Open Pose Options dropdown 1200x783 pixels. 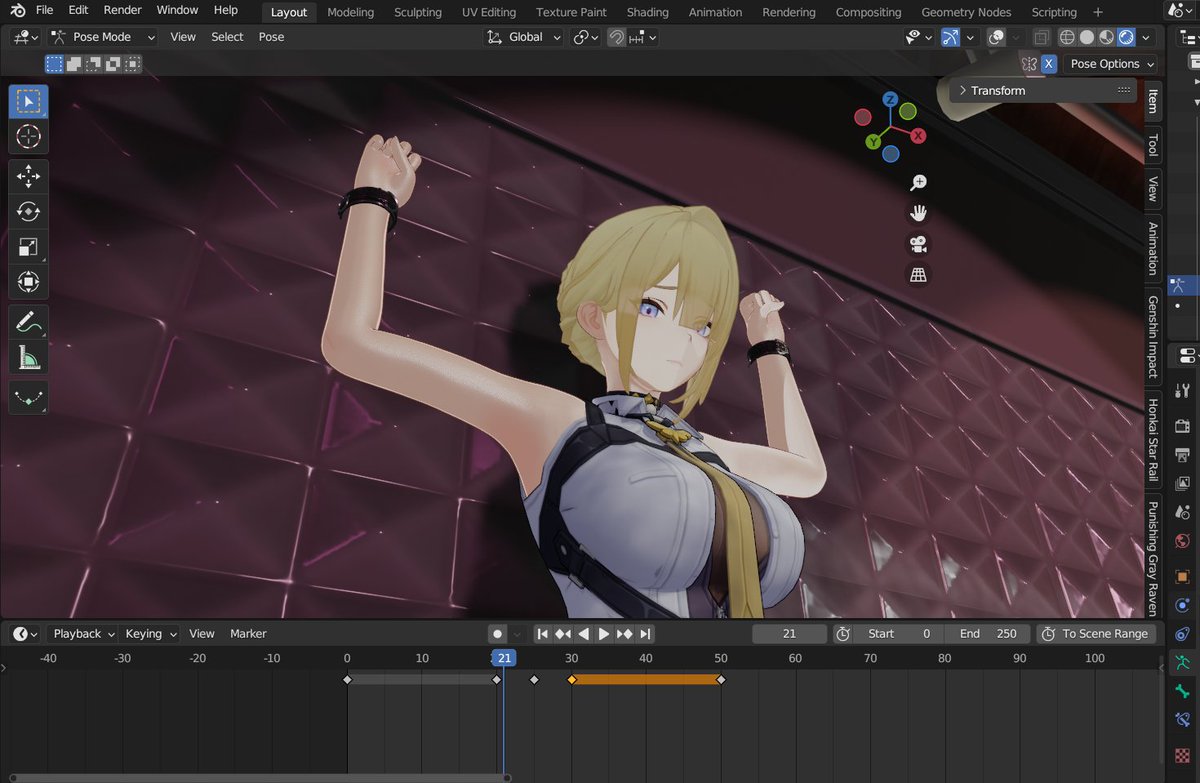1112,64
